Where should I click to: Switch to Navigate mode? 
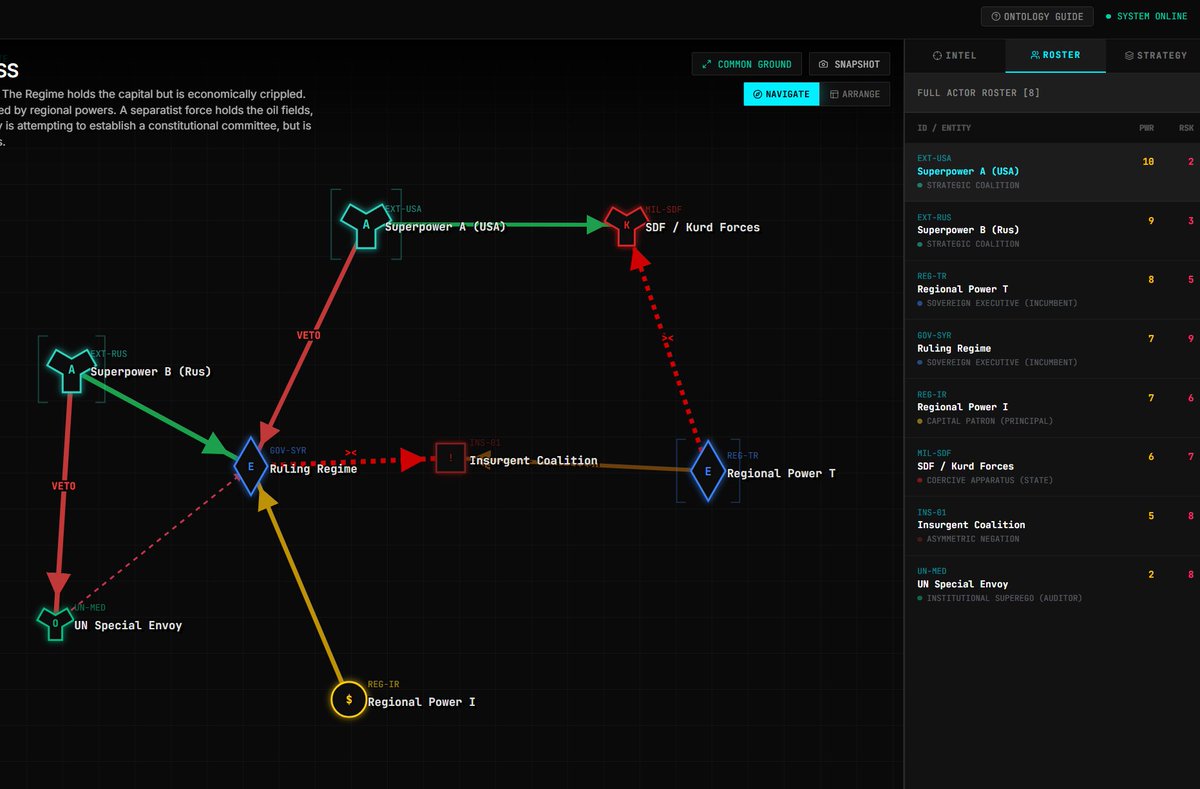pos(781,94)
